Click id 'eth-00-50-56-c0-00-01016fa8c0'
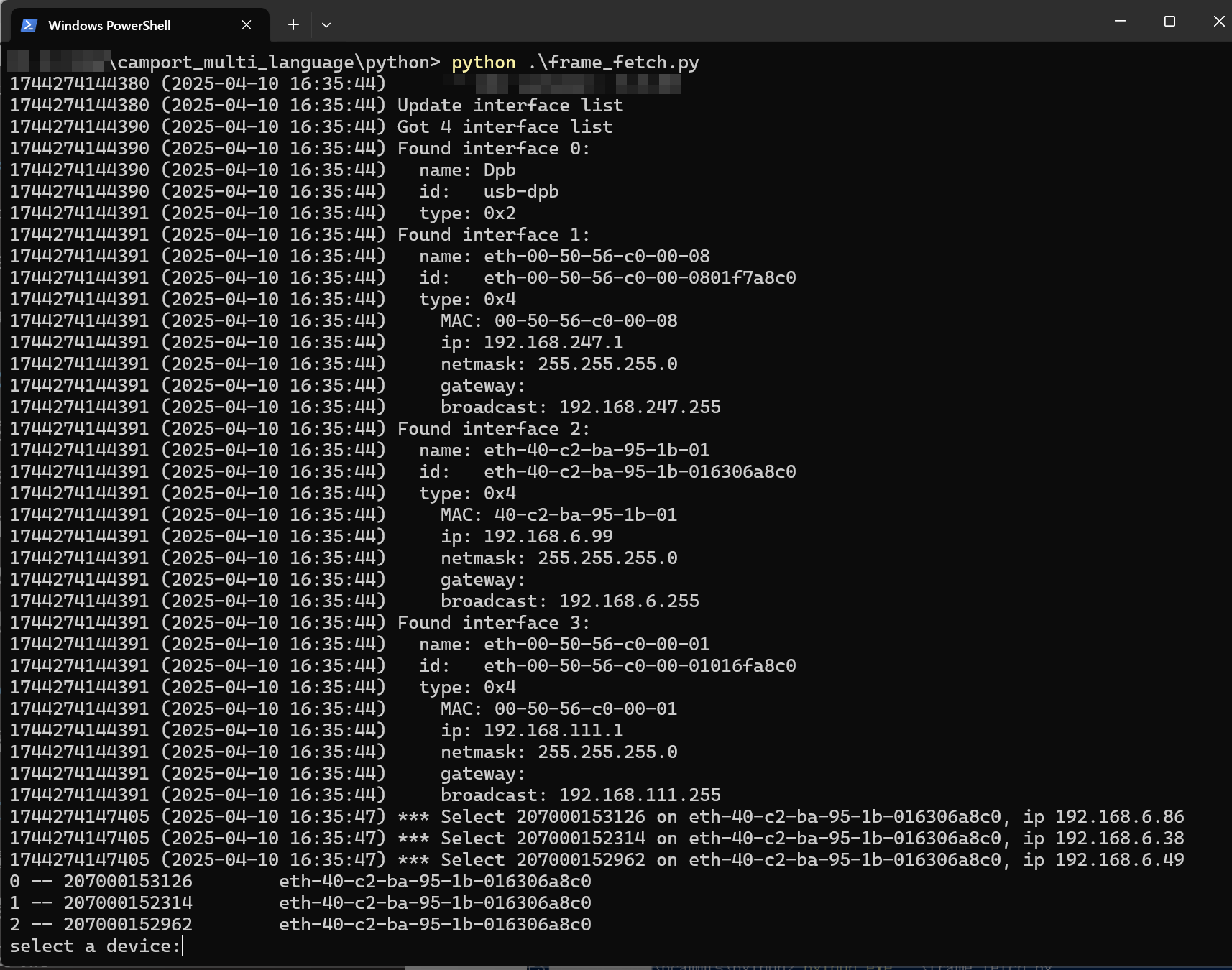 (x=640, y=666)
